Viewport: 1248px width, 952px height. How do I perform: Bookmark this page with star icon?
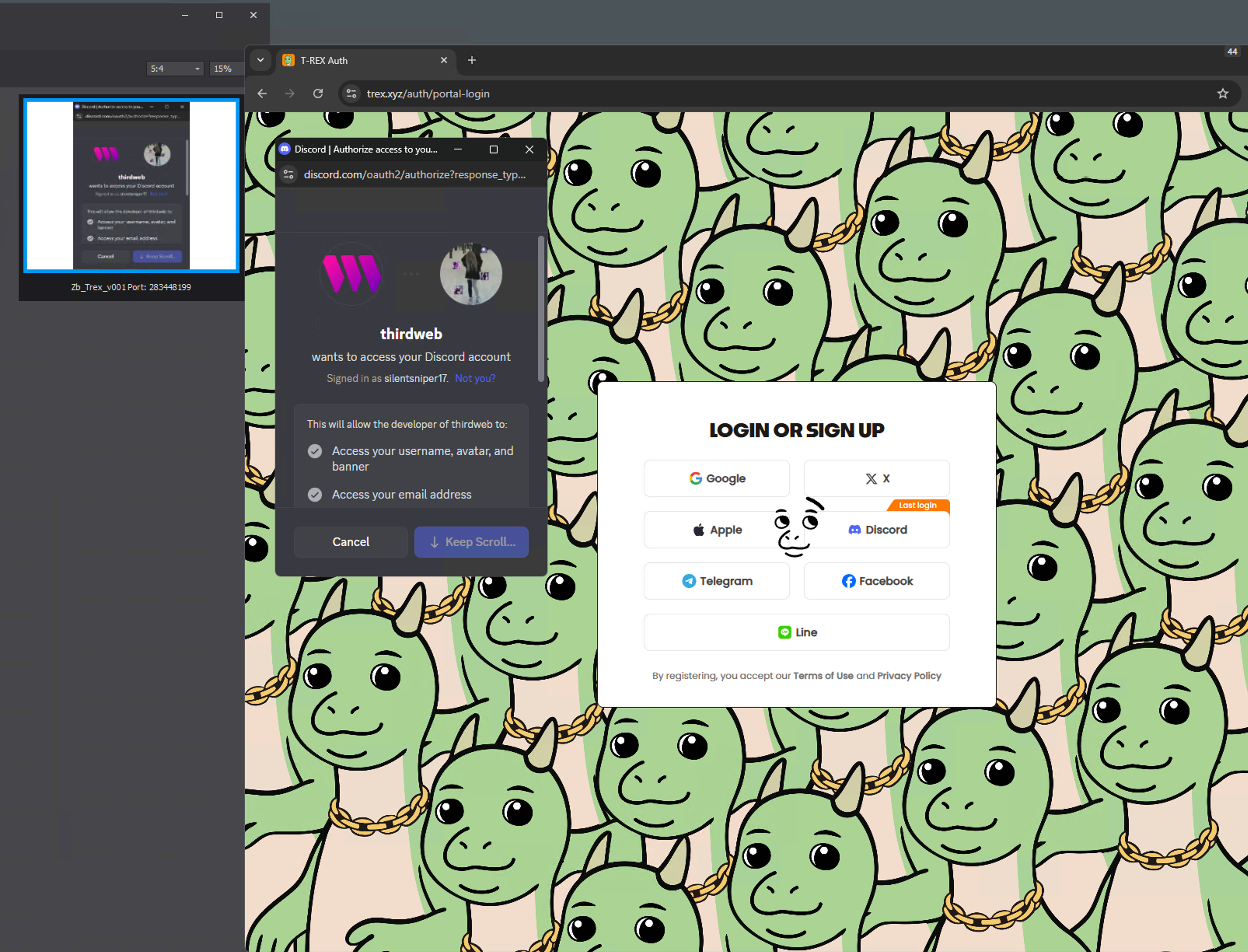point(1222,93)
